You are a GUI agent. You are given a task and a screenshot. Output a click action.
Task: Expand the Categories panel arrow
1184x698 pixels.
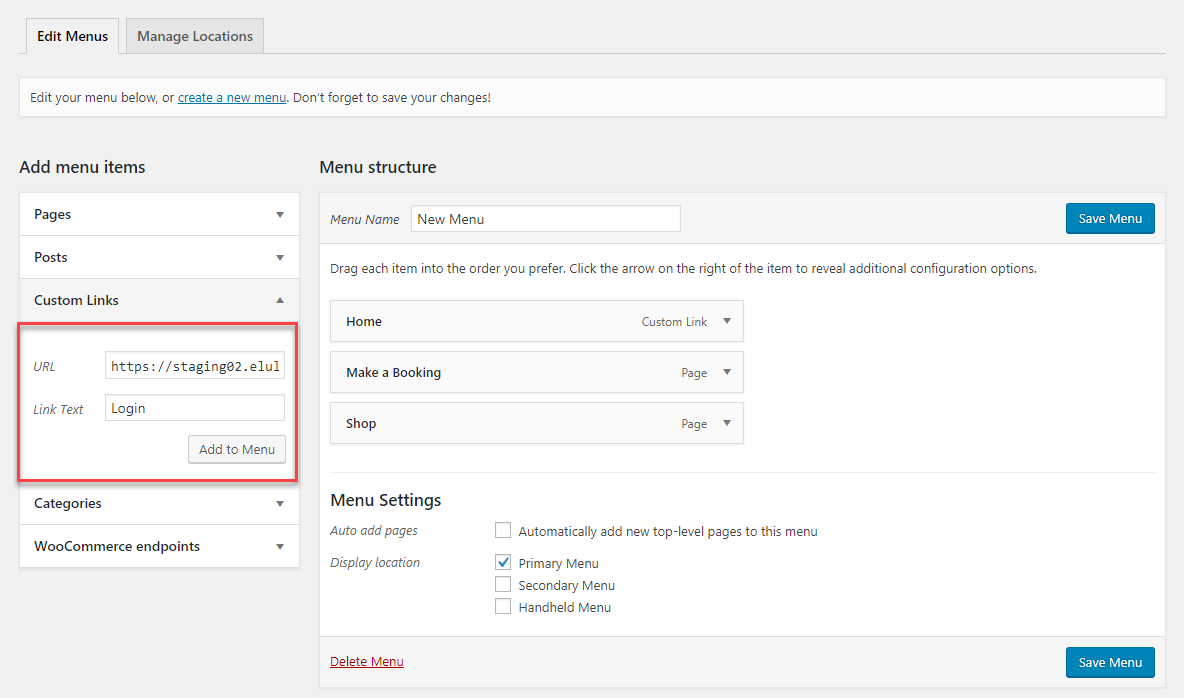click(280, 504)
